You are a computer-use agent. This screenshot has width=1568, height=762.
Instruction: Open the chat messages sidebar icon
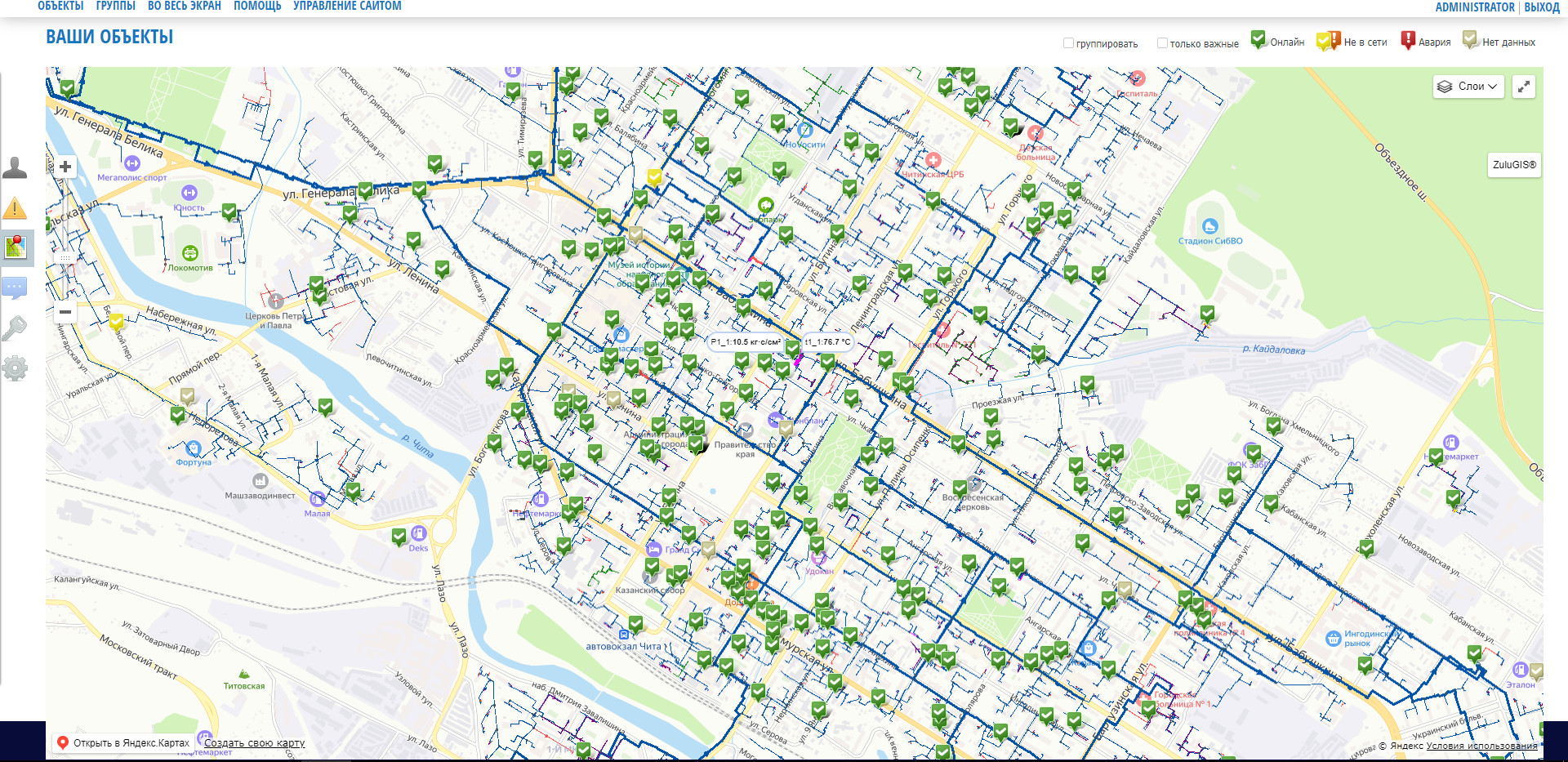[15, 287]
